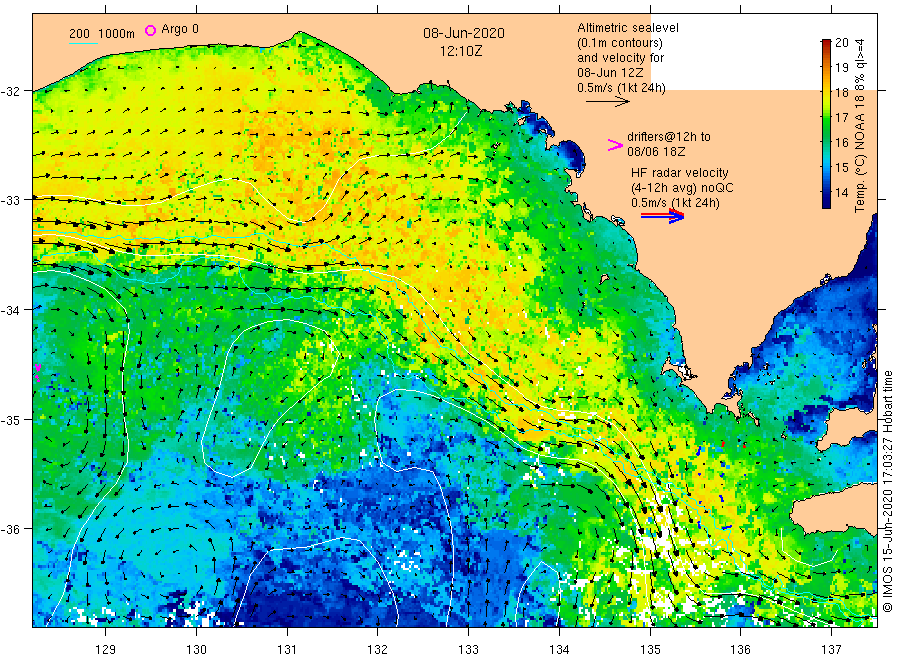This screenshot has width=900, height=660.
Task: Click the color bar label 19
Action: [x=841, y=68]
